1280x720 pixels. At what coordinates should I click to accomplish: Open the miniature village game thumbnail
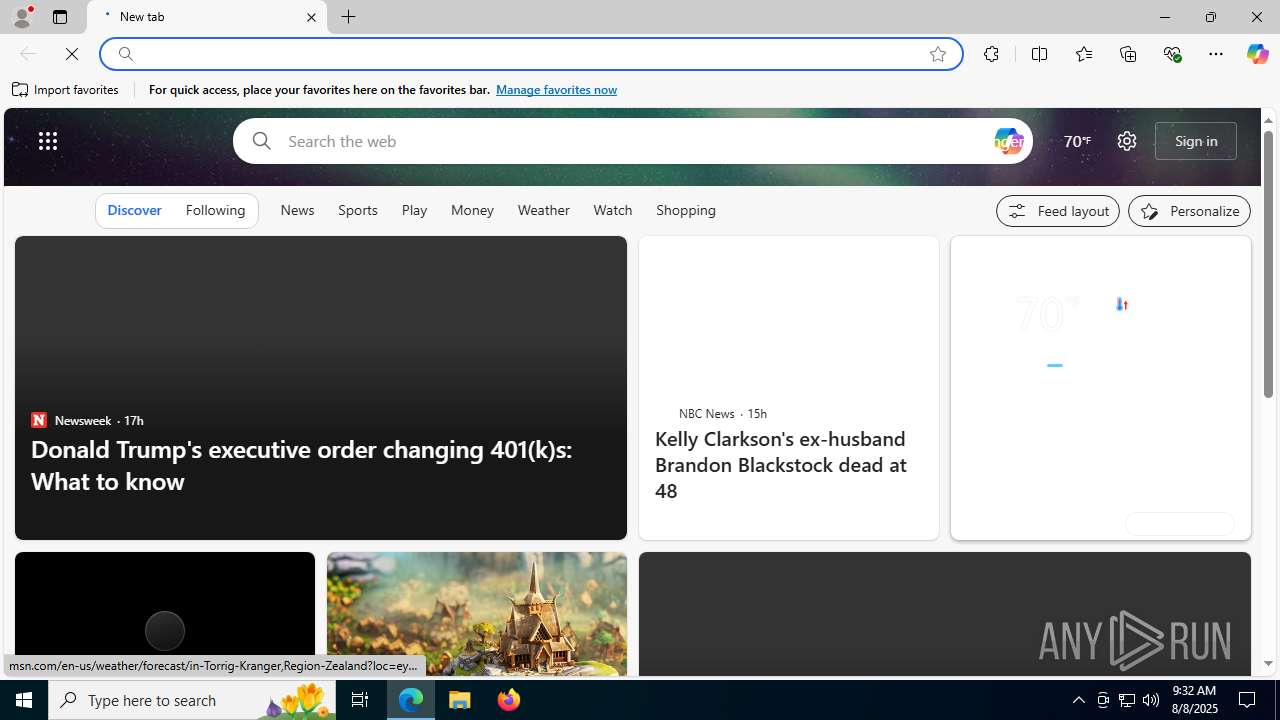click(x=476, y=614)
